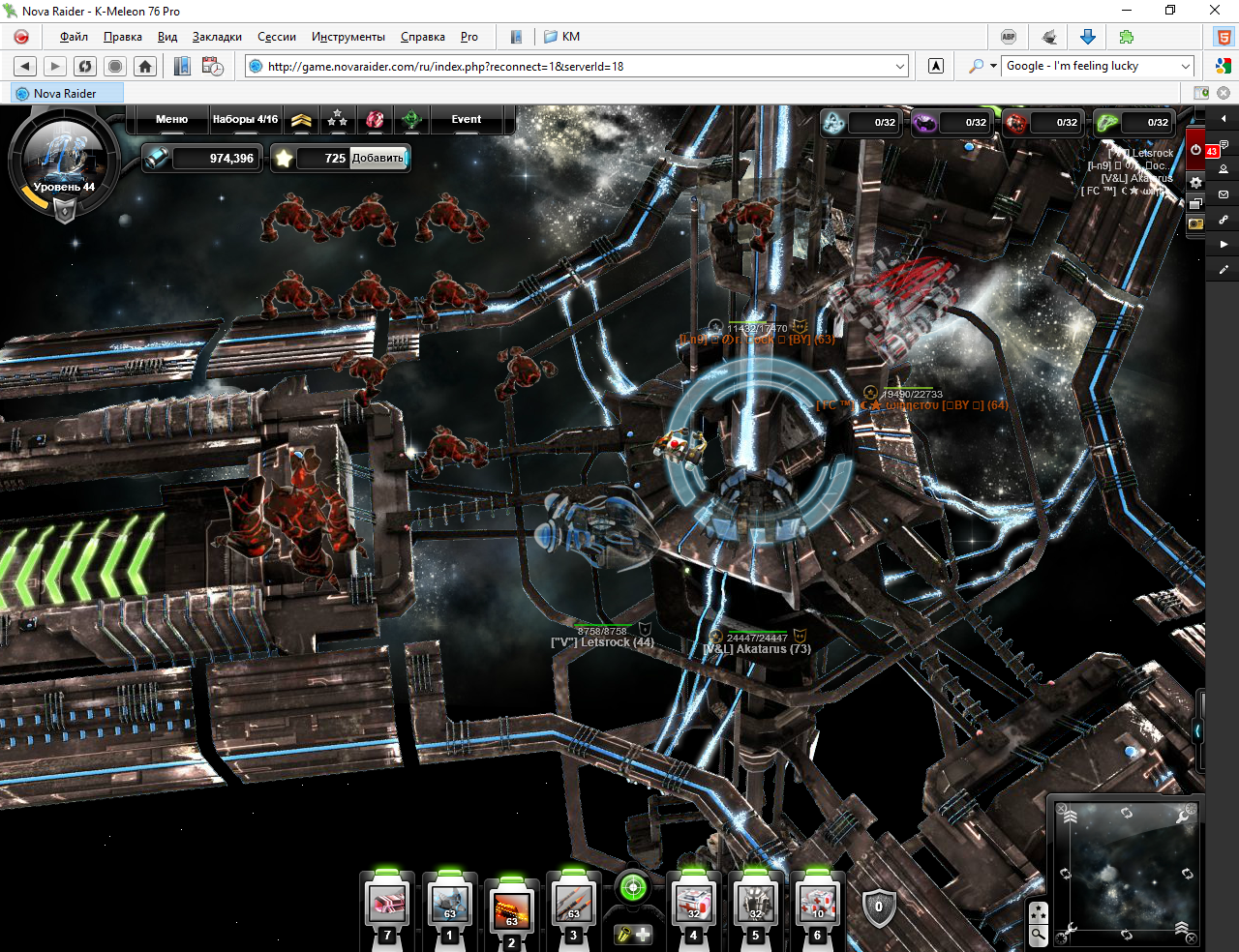Go back with browser back arrow

(26, 66)
